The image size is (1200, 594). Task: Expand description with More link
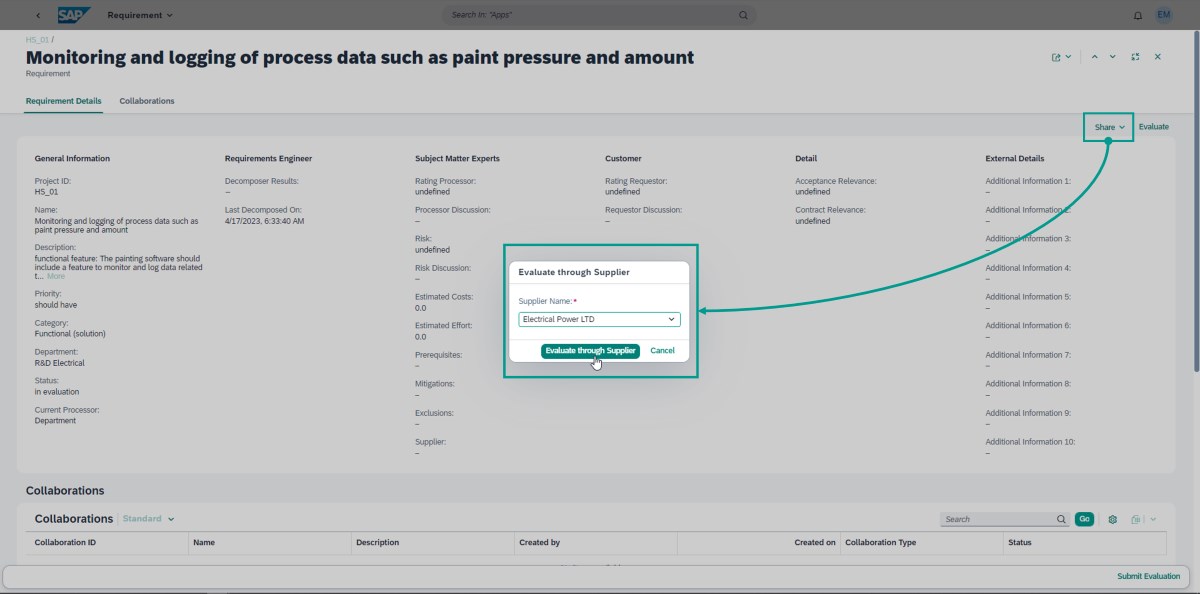point(56,276)
